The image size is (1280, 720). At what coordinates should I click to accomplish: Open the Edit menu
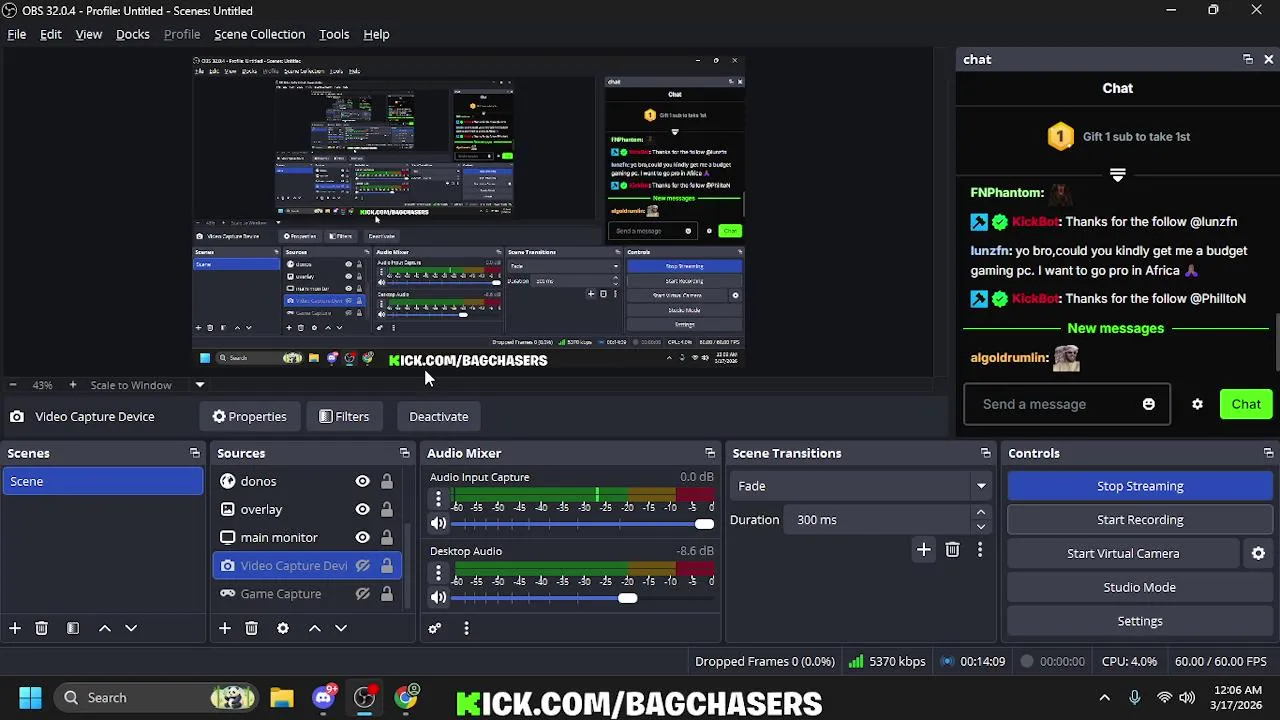[51, 34]
